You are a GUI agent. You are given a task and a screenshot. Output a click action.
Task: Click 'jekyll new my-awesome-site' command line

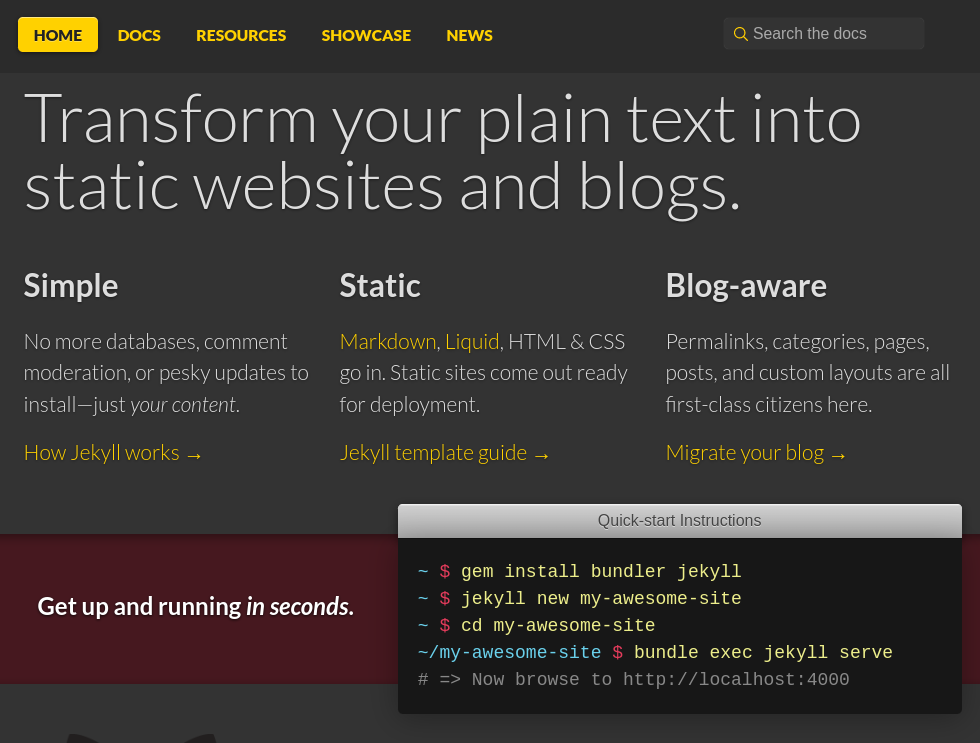(x=579, y=599)
